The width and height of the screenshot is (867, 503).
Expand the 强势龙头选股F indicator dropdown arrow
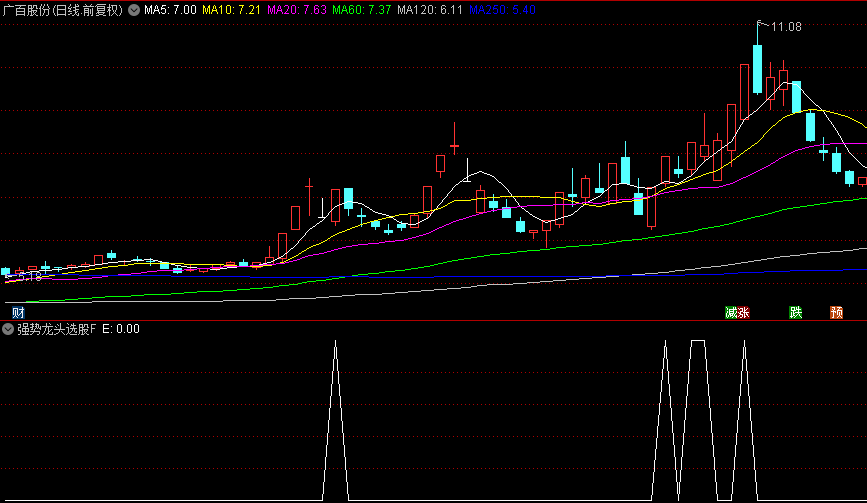tap(9, 329)
